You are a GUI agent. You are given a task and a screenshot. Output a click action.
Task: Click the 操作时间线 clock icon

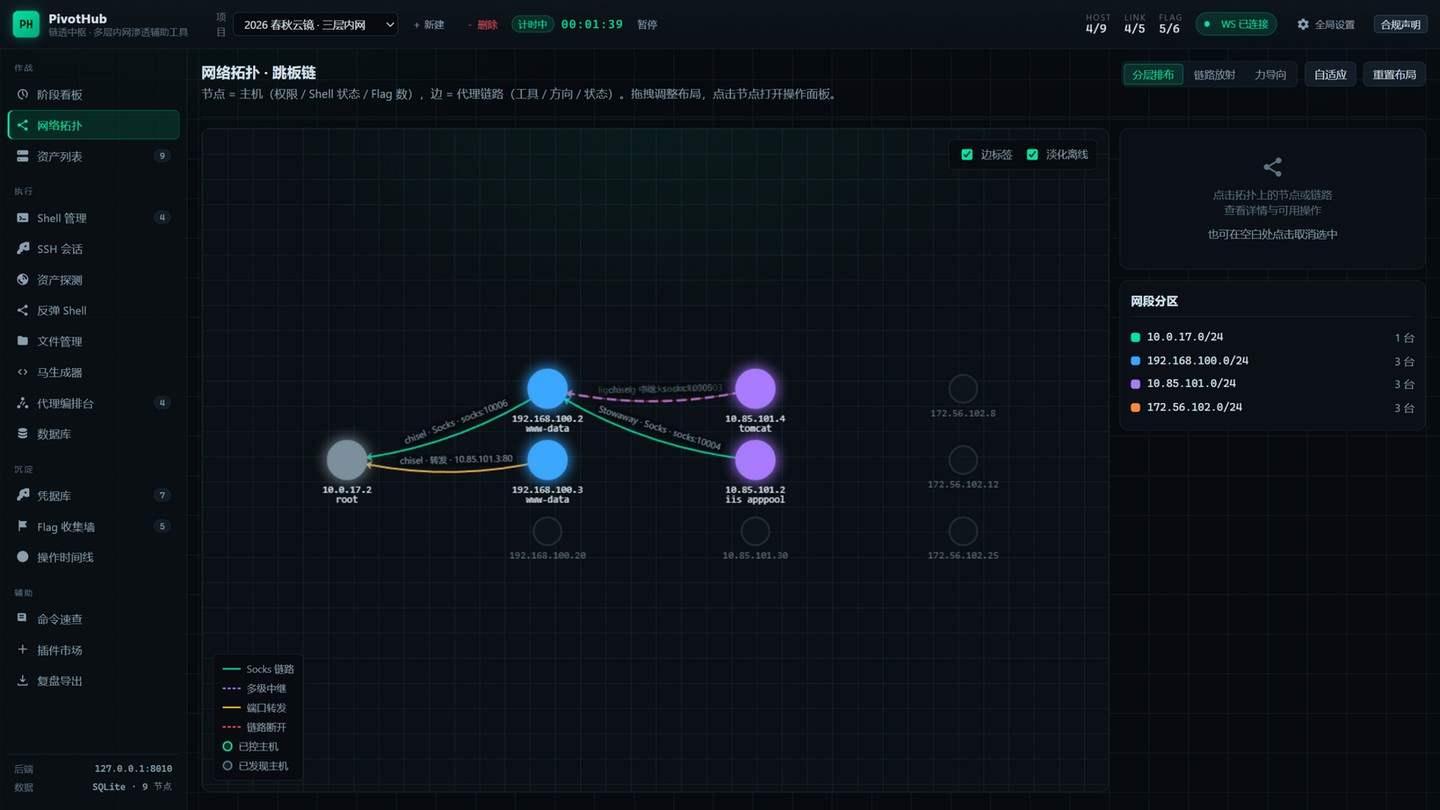point(23,557)
